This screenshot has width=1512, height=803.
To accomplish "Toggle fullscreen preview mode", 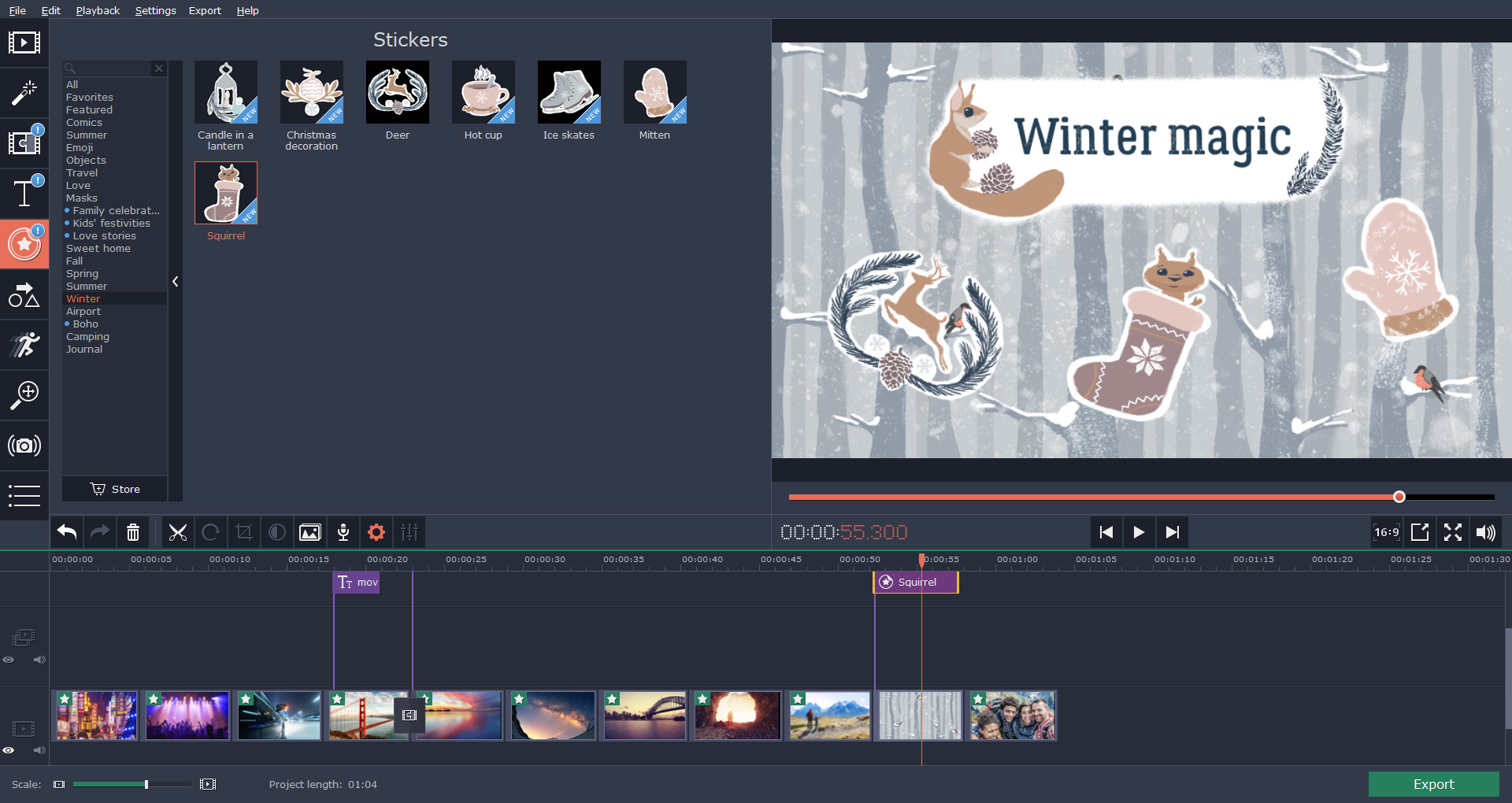I will [1453, 532].
